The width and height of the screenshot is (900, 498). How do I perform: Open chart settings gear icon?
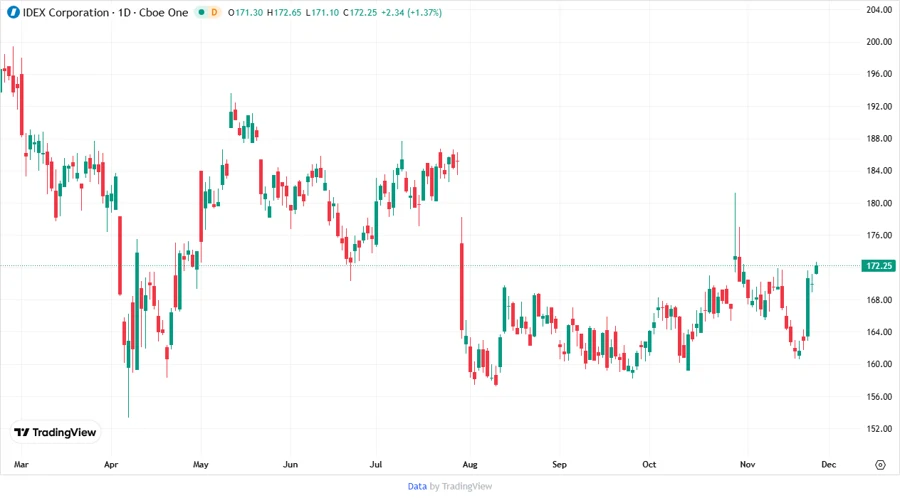880,465
